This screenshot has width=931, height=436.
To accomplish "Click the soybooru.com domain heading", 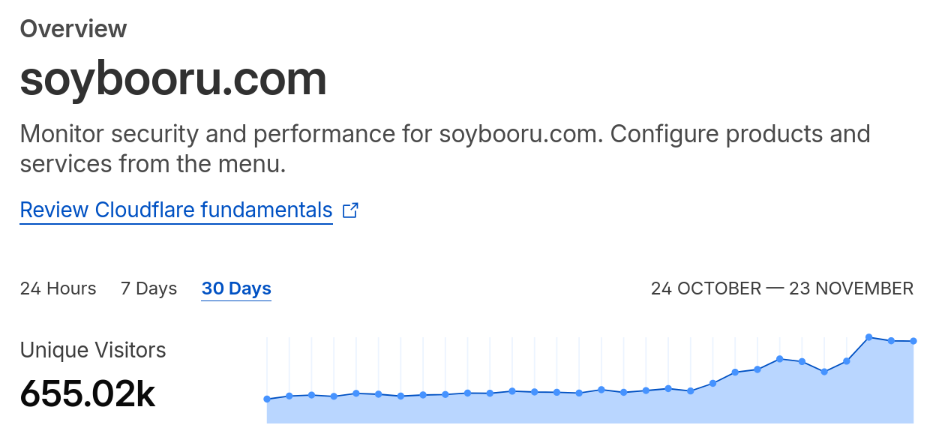I will (173, 80).
